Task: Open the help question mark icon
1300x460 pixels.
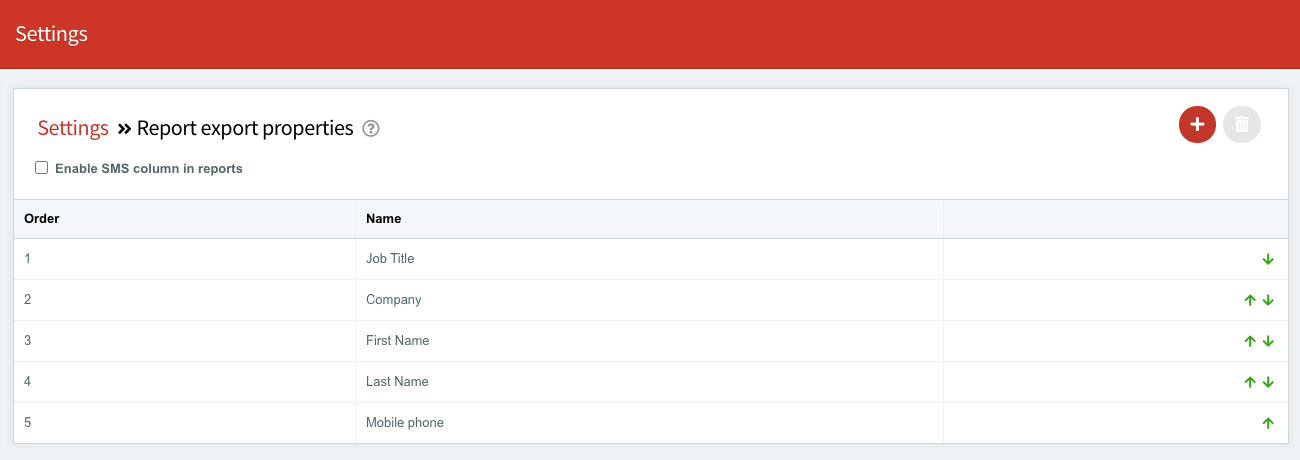Action: (371, 129)
